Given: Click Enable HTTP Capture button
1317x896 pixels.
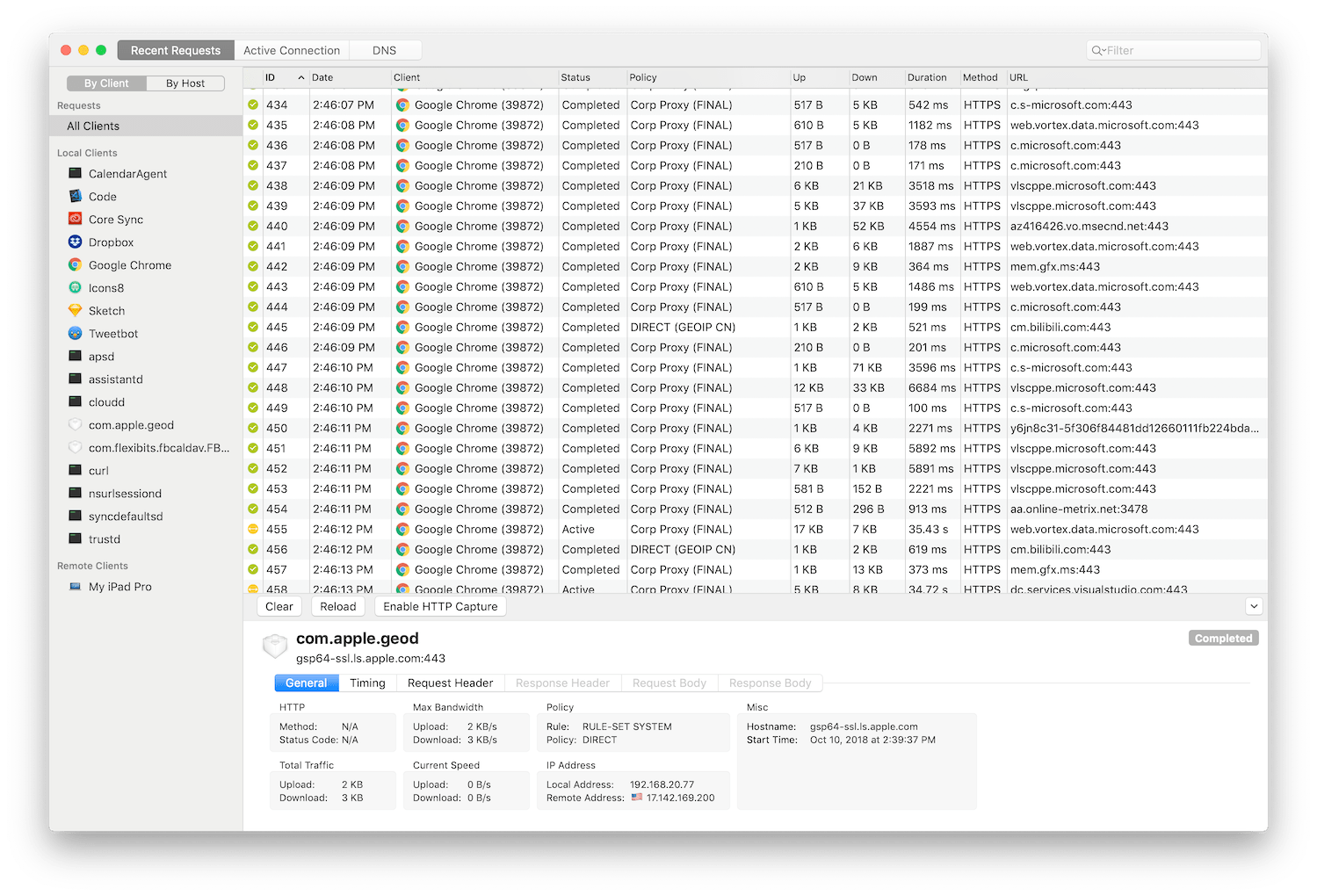Looking at the screenshot, I should pos(440,606).
